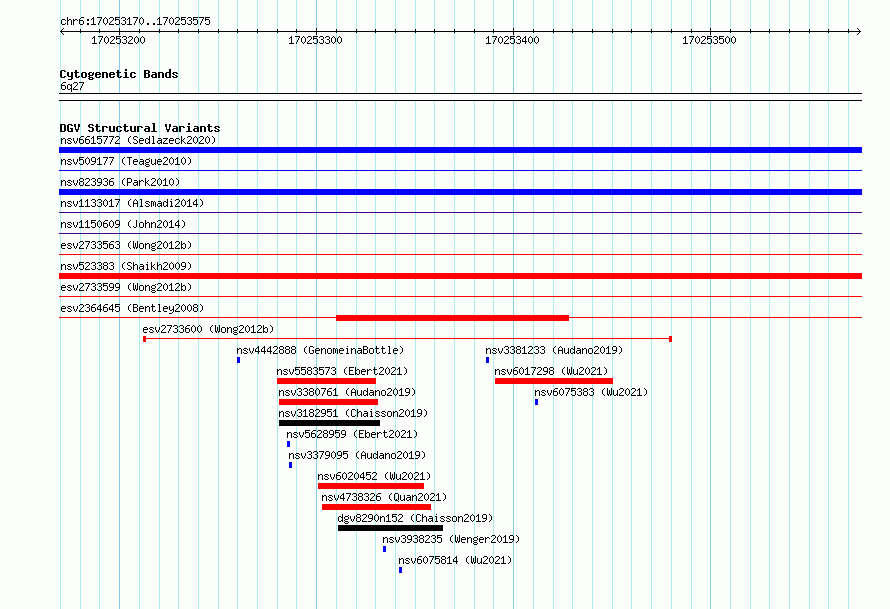
Task: Click the thin red line under esv2733599
Action: point(460,296)
